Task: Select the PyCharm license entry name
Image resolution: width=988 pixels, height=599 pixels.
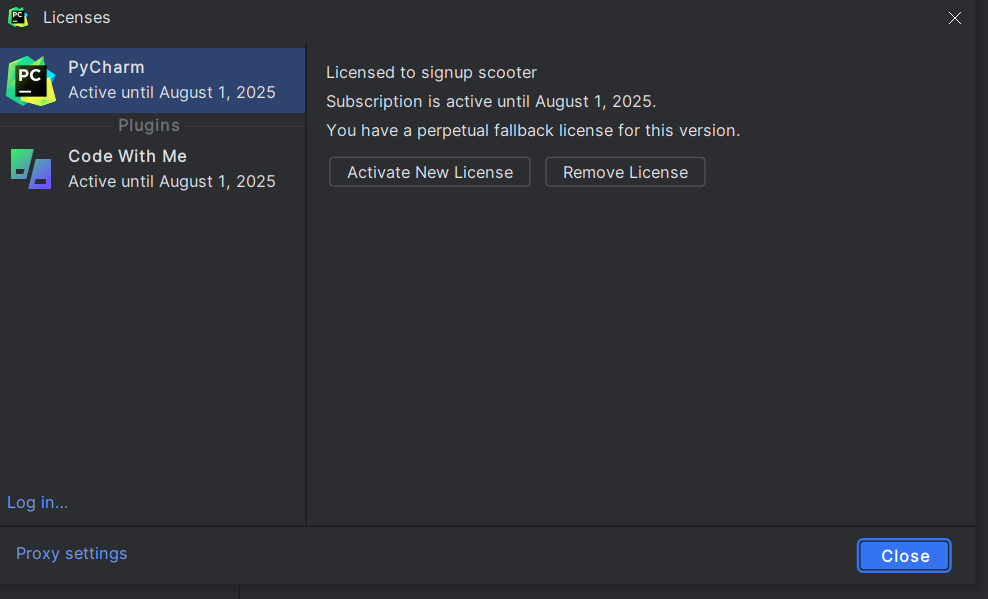Action: pyautogui.click(x=106, y=68)
